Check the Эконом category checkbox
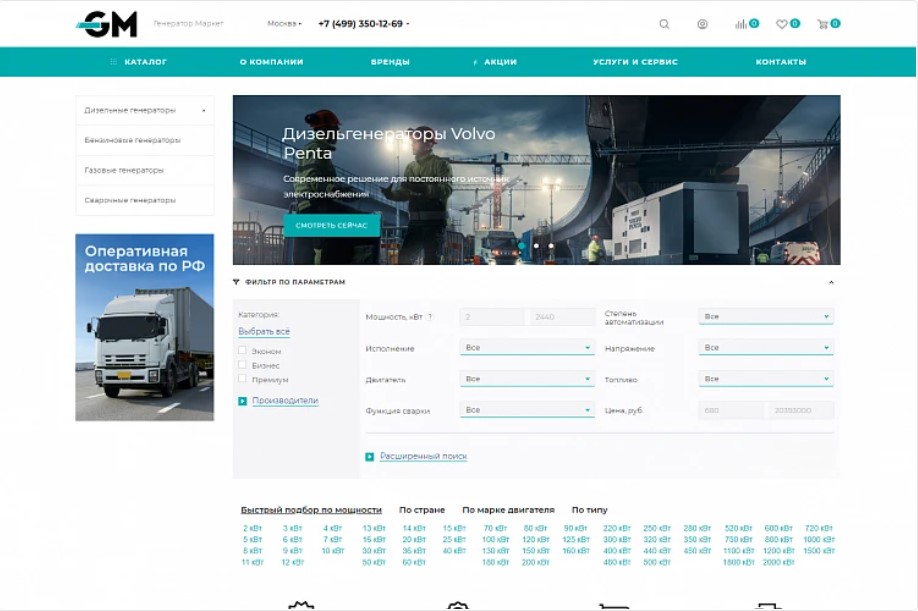The height and width of the screenshot is (611, 918). point(242,351)
